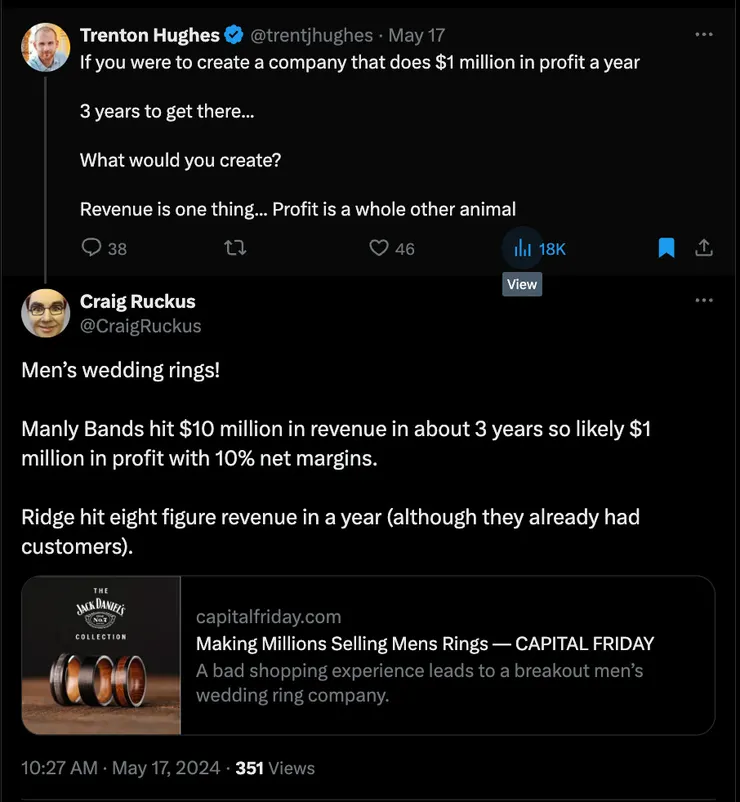Open the Making Millions Selling Mens Rings article
The image size is (740, 802).
coord(425,644)
